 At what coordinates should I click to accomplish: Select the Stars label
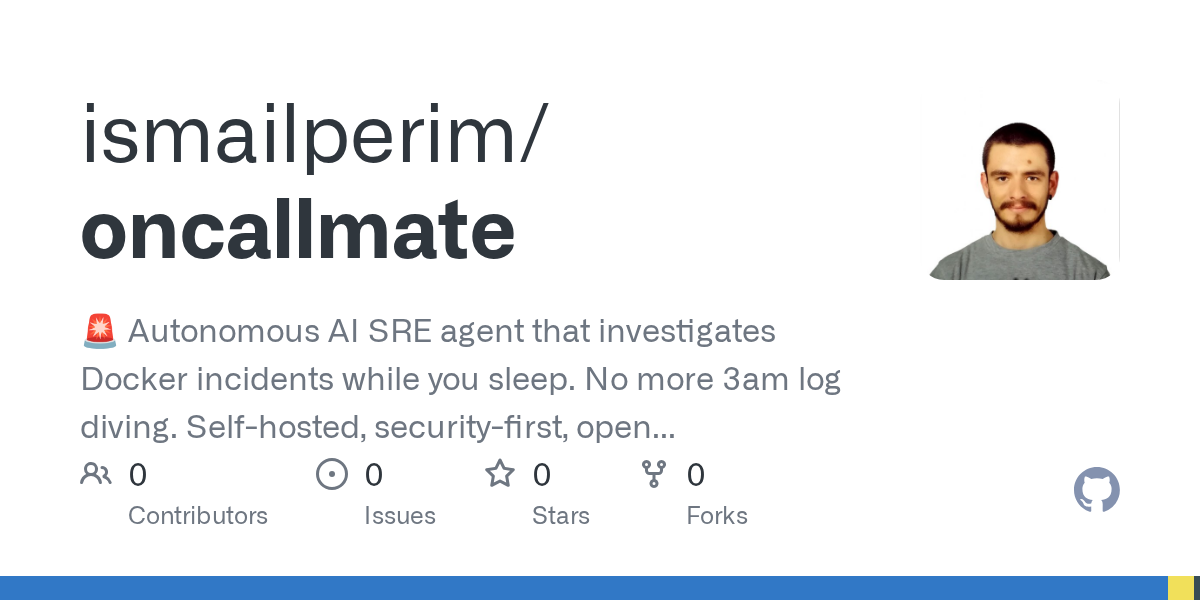tap(561, 516)
